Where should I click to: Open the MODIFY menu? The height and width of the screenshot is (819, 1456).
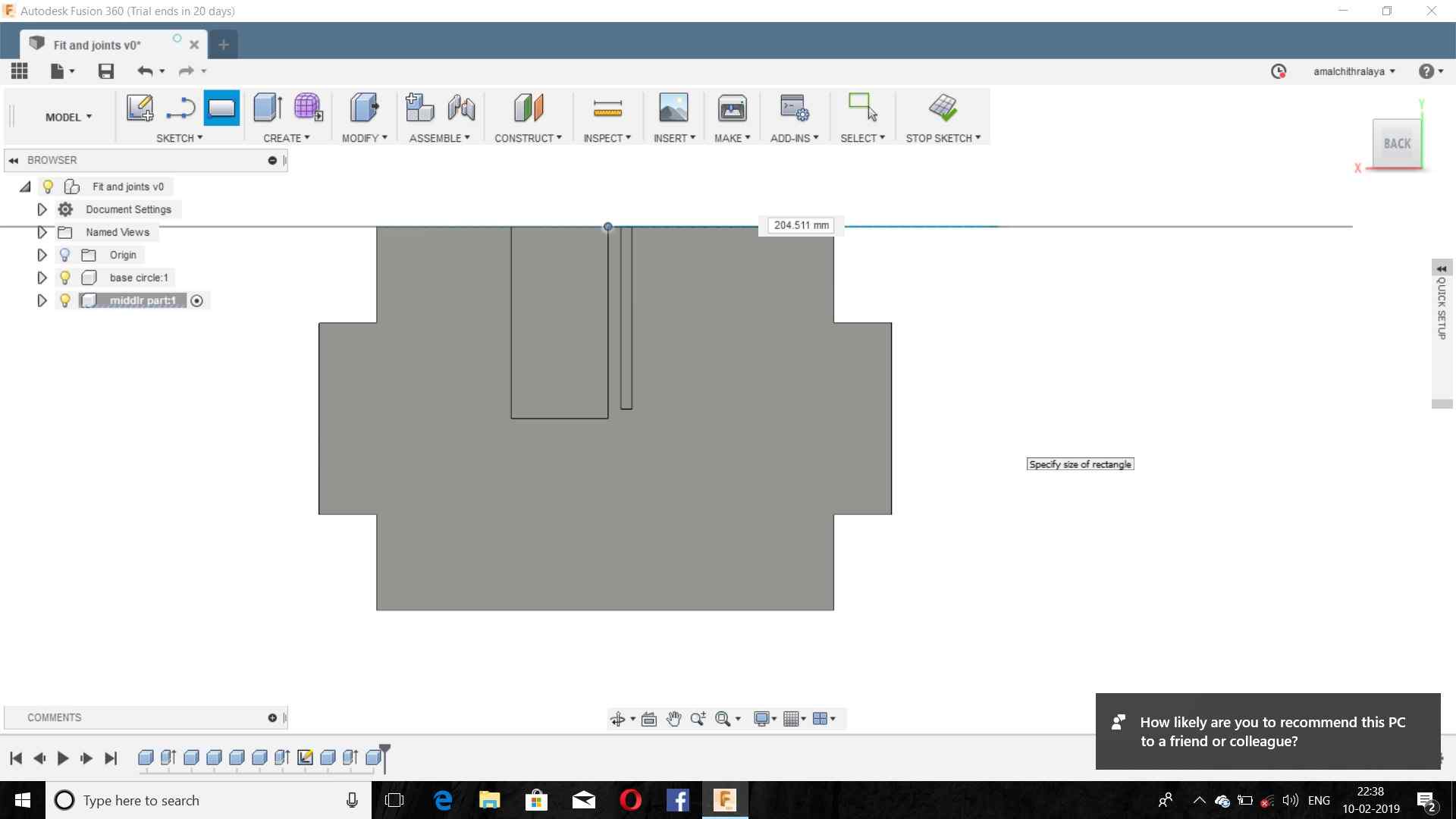pyautogui.click(x=364, y=138)
